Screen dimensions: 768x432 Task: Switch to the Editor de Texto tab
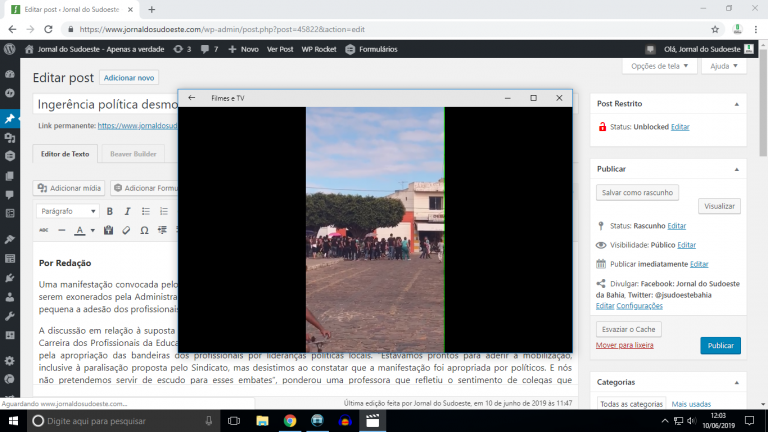[x=65, y=154]
